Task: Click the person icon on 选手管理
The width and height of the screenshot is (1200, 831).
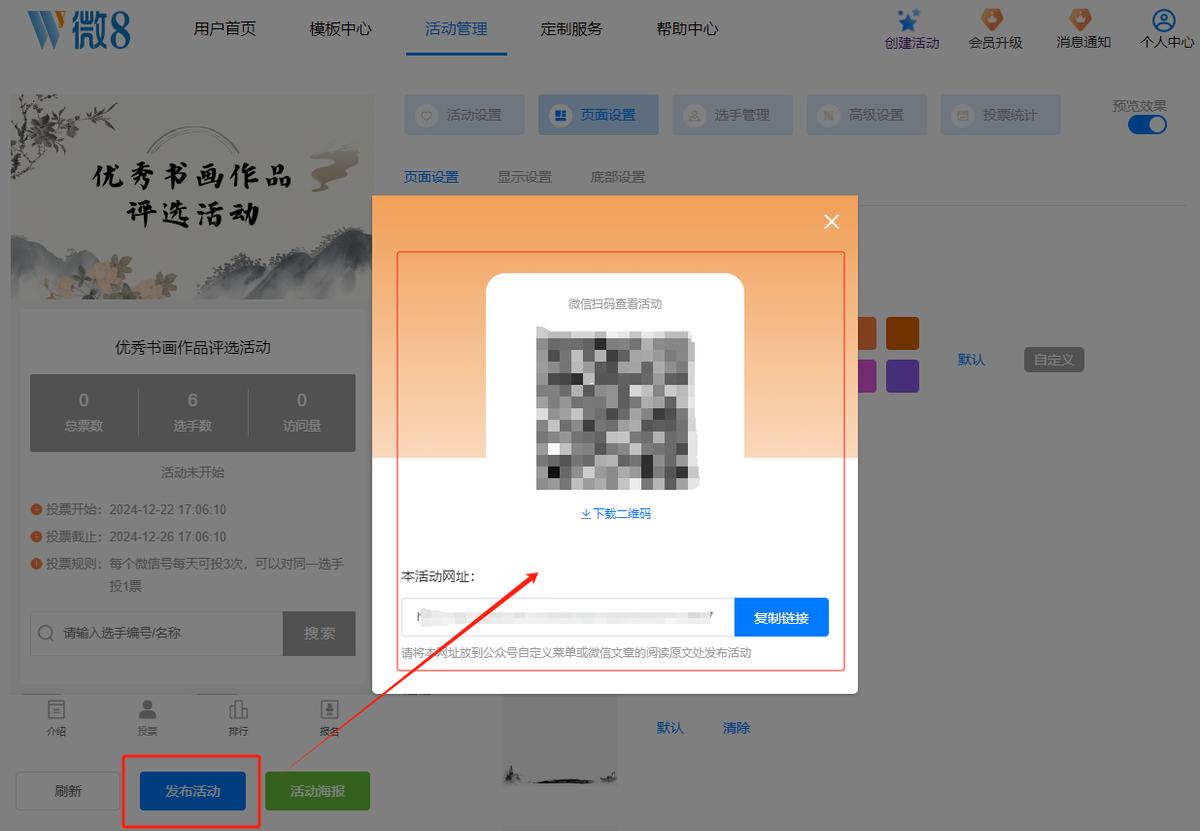Action: (695, 116)
